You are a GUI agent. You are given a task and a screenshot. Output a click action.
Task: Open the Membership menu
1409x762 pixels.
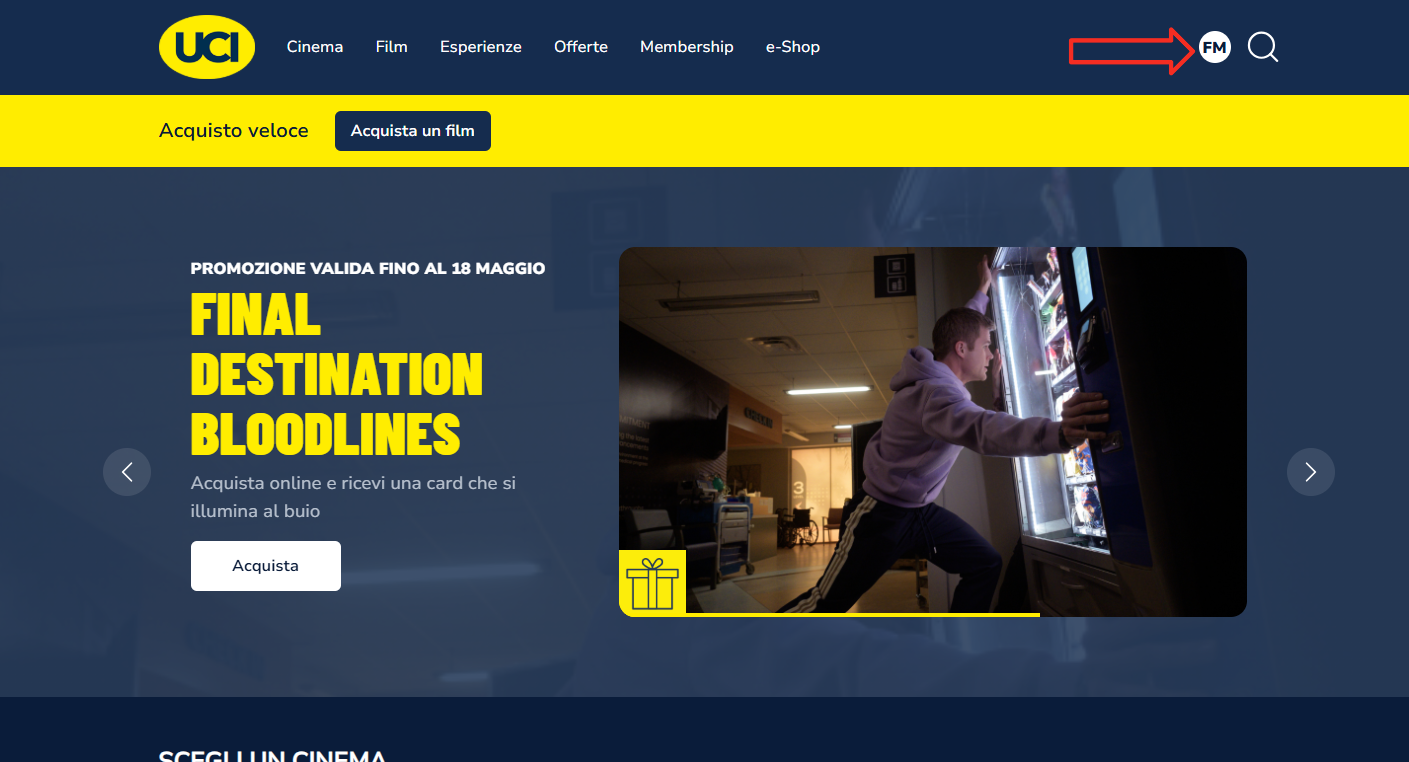click(687, 47)
